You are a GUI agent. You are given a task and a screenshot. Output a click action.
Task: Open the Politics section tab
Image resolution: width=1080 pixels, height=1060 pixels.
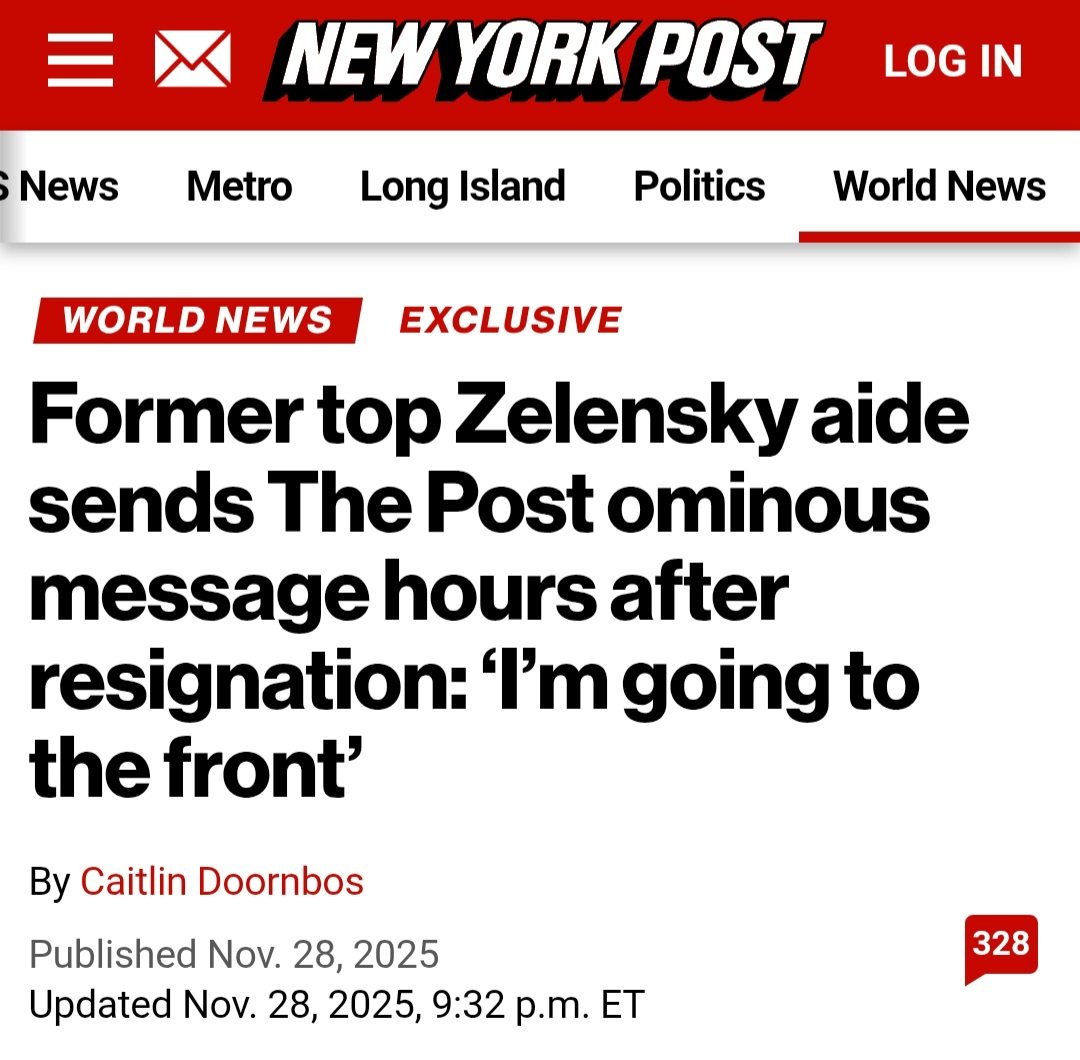tap(699, 187)
